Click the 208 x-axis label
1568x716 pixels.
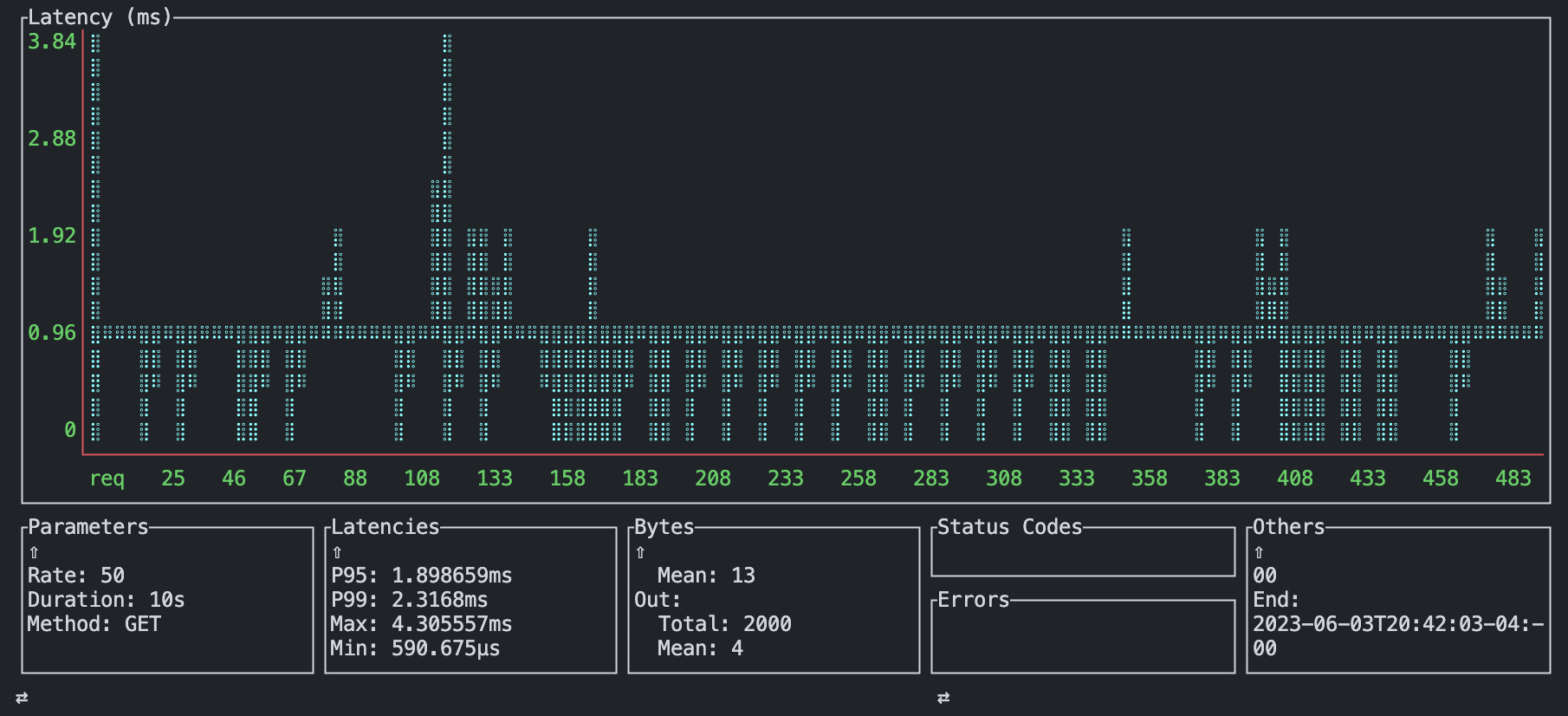pos(713,478)
